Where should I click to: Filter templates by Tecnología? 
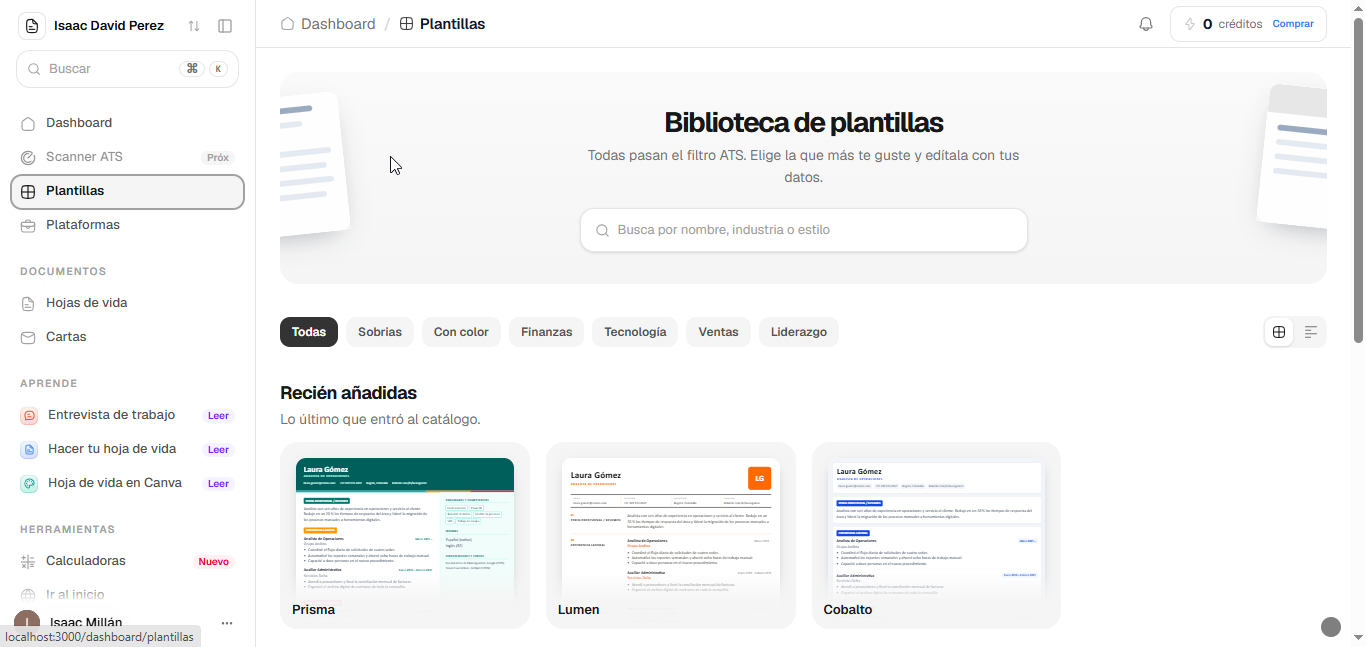[635, 332]
